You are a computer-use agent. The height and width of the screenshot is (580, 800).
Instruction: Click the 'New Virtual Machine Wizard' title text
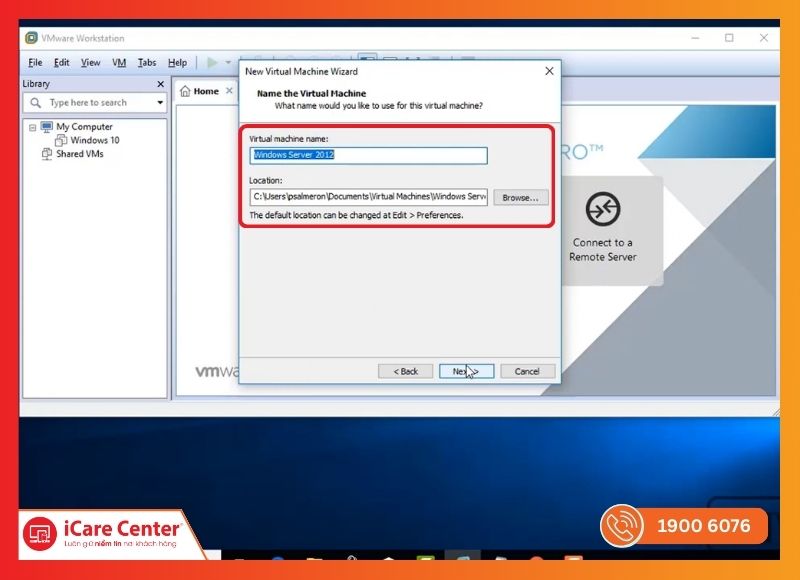(x=301, y=71)
